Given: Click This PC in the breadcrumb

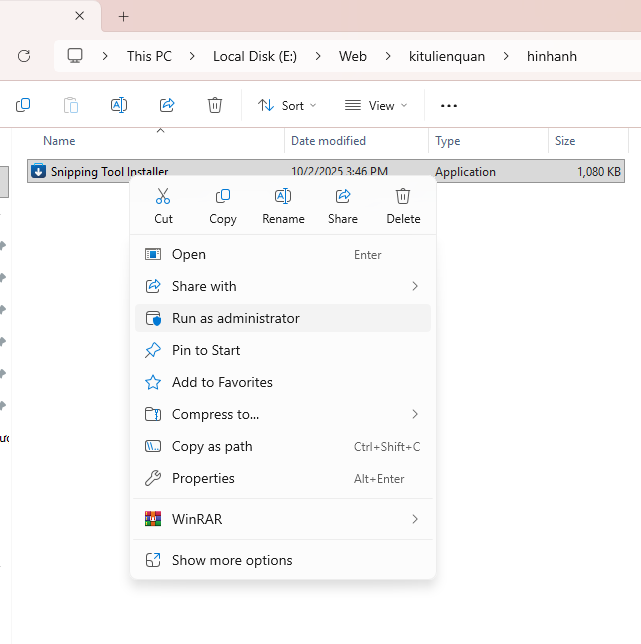Looking at the screenshot, I should pyautogui.click(x=149, y=56).
